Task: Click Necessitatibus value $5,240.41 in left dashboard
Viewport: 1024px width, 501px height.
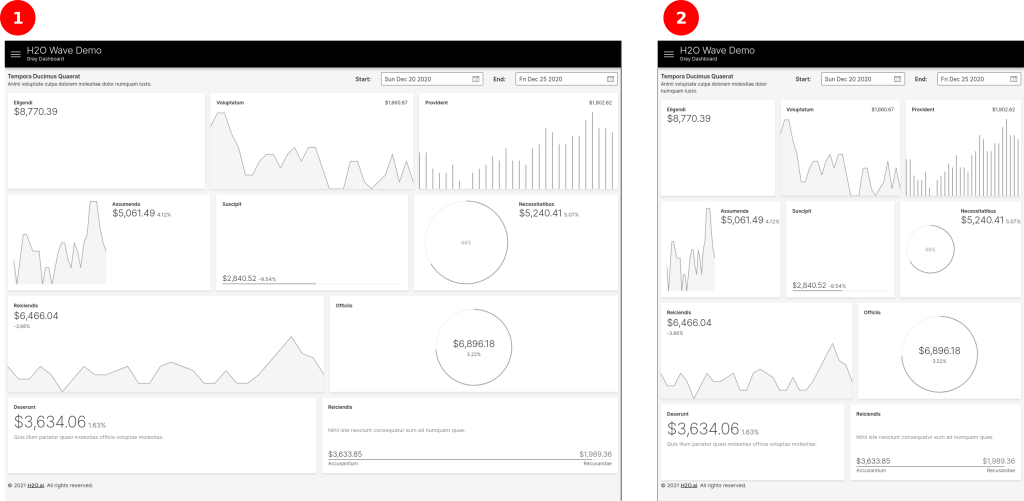Action: (541, 213)
